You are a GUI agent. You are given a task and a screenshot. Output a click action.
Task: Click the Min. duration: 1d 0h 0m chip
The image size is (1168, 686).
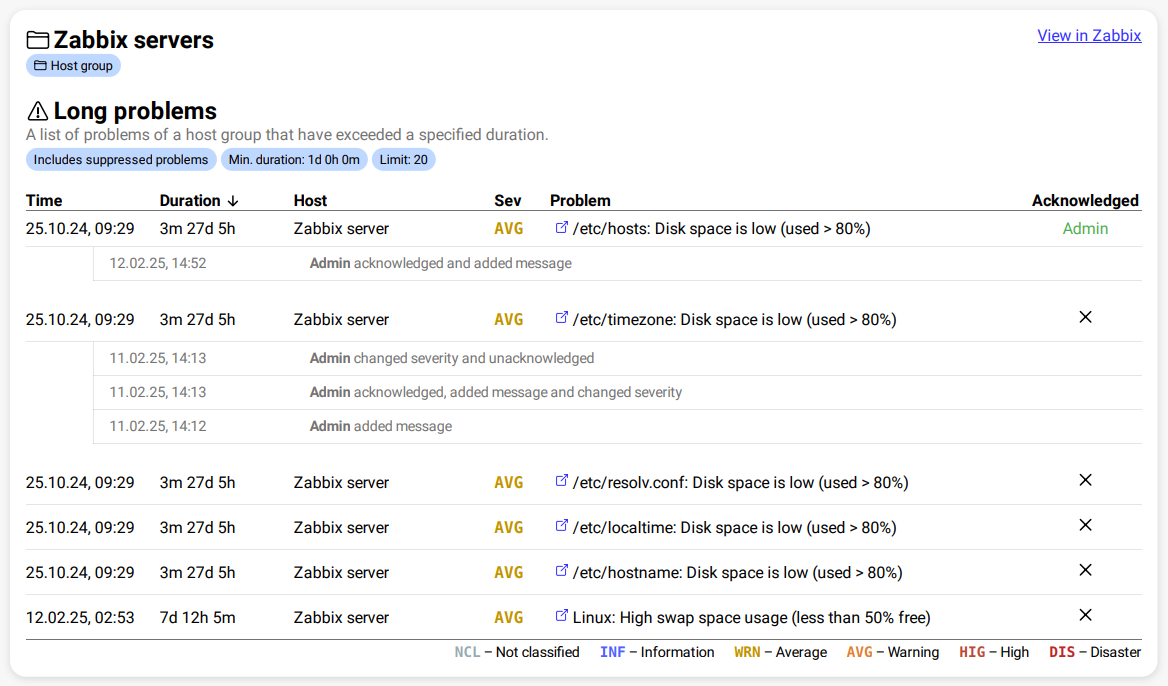click(x=294, y=160)
